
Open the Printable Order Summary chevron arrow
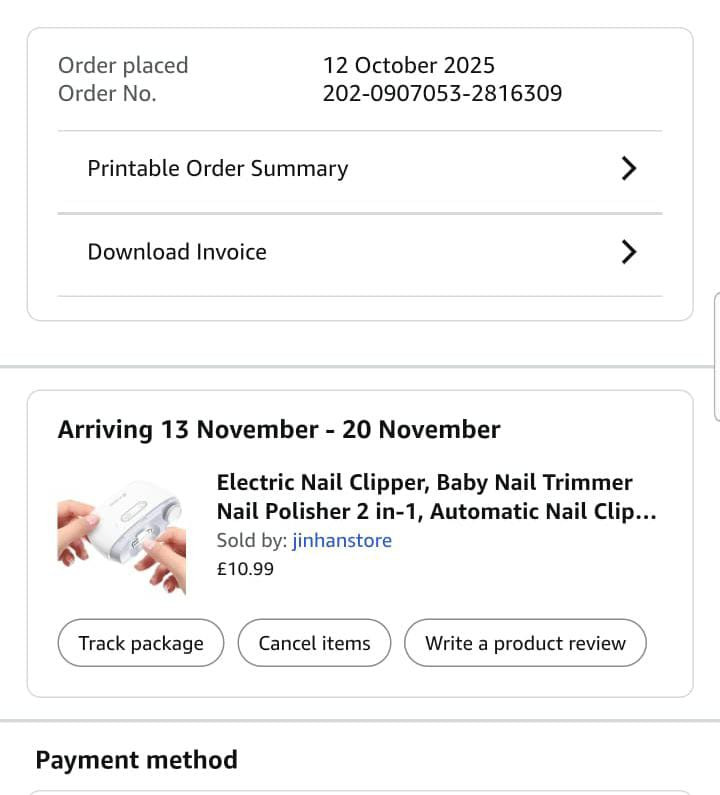(628, 168)
